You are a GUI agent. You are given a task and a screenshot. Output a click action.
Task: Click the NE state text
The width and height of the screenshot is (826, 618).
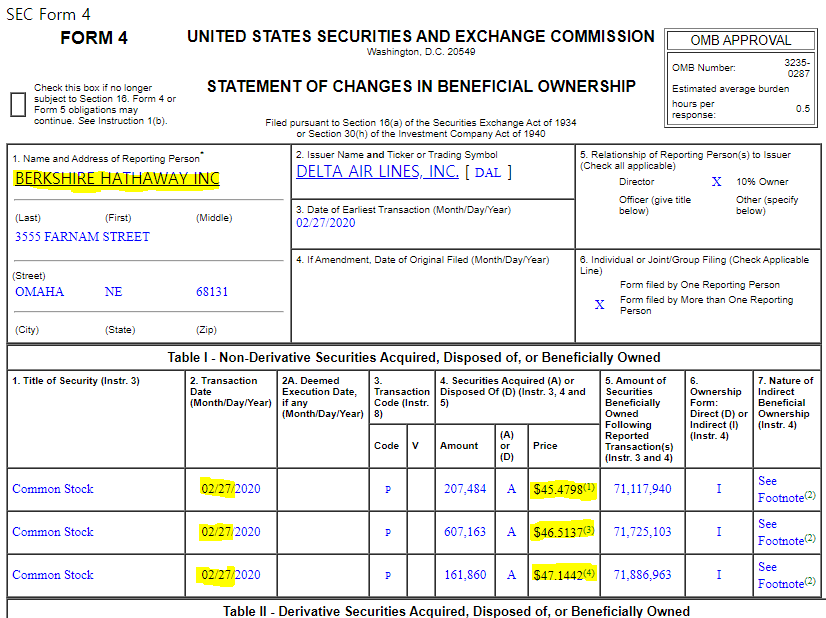(x=113, y=292)
